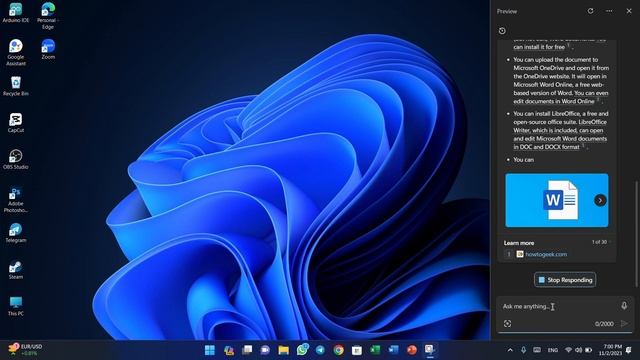Viewport: 640px width, 360px height.
Task: Click the add screenshot icon in Copilot input
Action: [507, 324]
